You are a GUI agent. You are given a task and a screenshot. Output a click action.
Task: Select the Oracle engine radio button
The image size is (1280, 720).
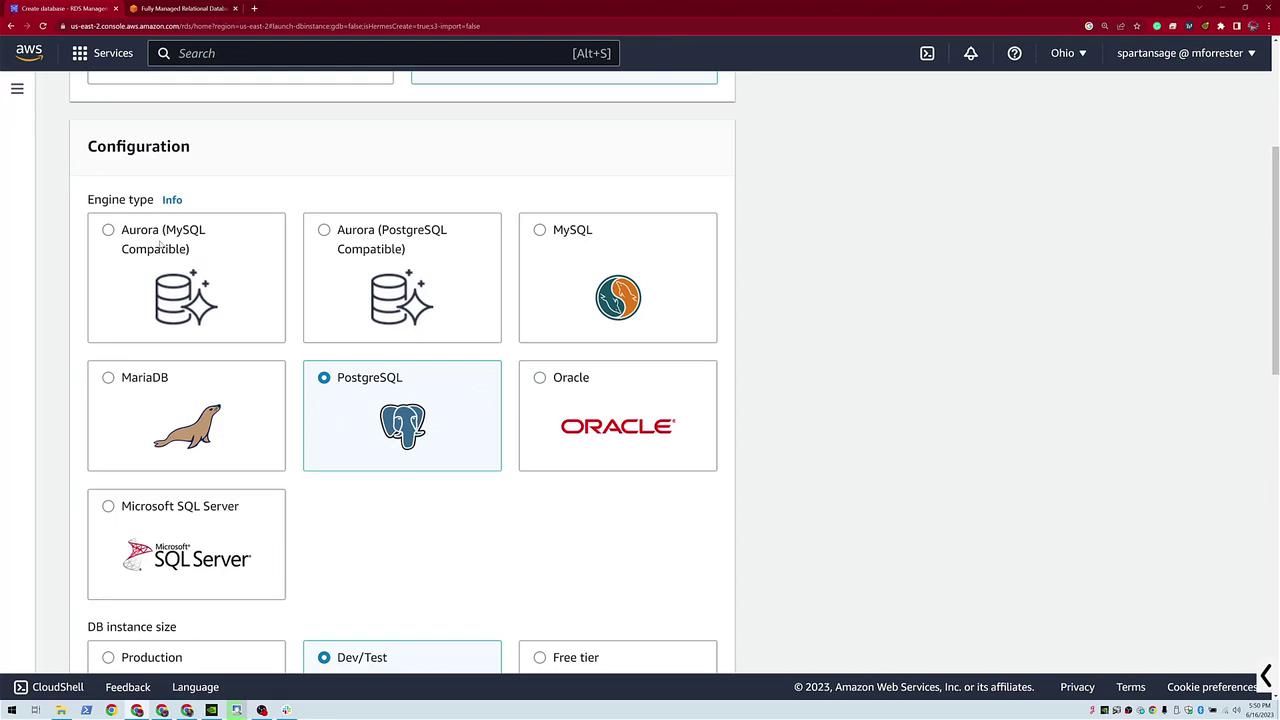pos(540,378)
